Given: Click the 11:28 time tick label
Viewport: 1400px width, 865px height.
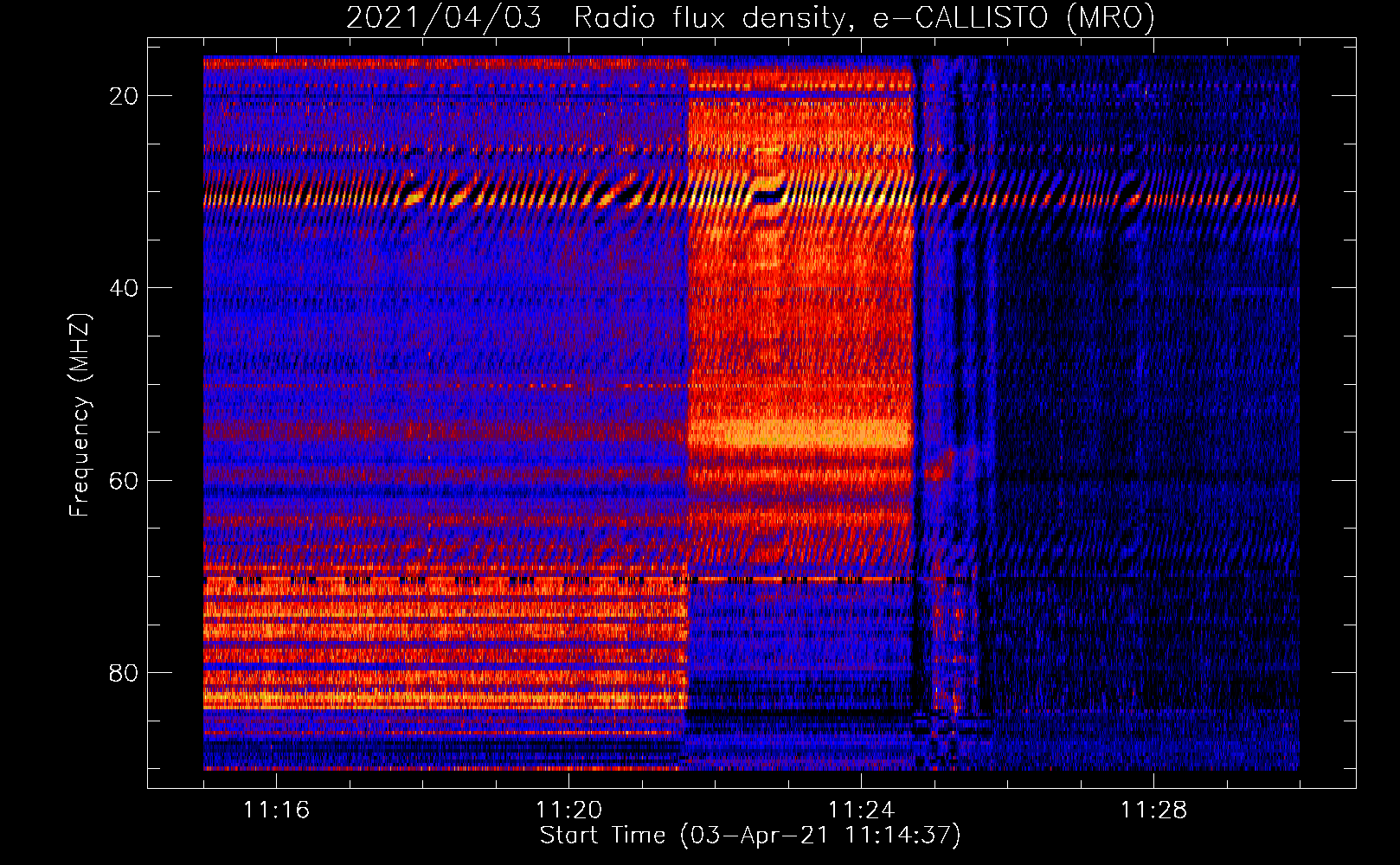Looking at the screenshot, I should 1153,811.
